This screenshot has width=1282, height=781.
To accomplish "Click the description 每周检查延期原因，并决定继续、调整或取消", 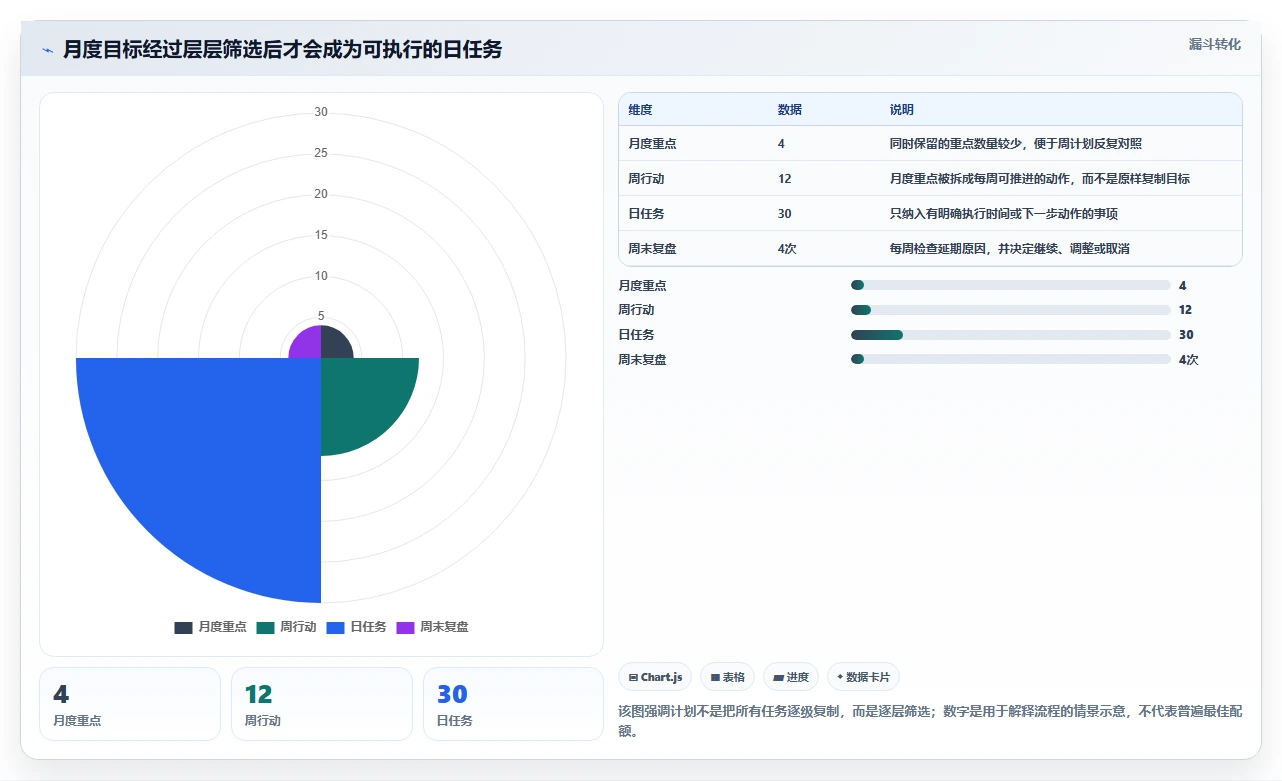I will (1010, 249).
